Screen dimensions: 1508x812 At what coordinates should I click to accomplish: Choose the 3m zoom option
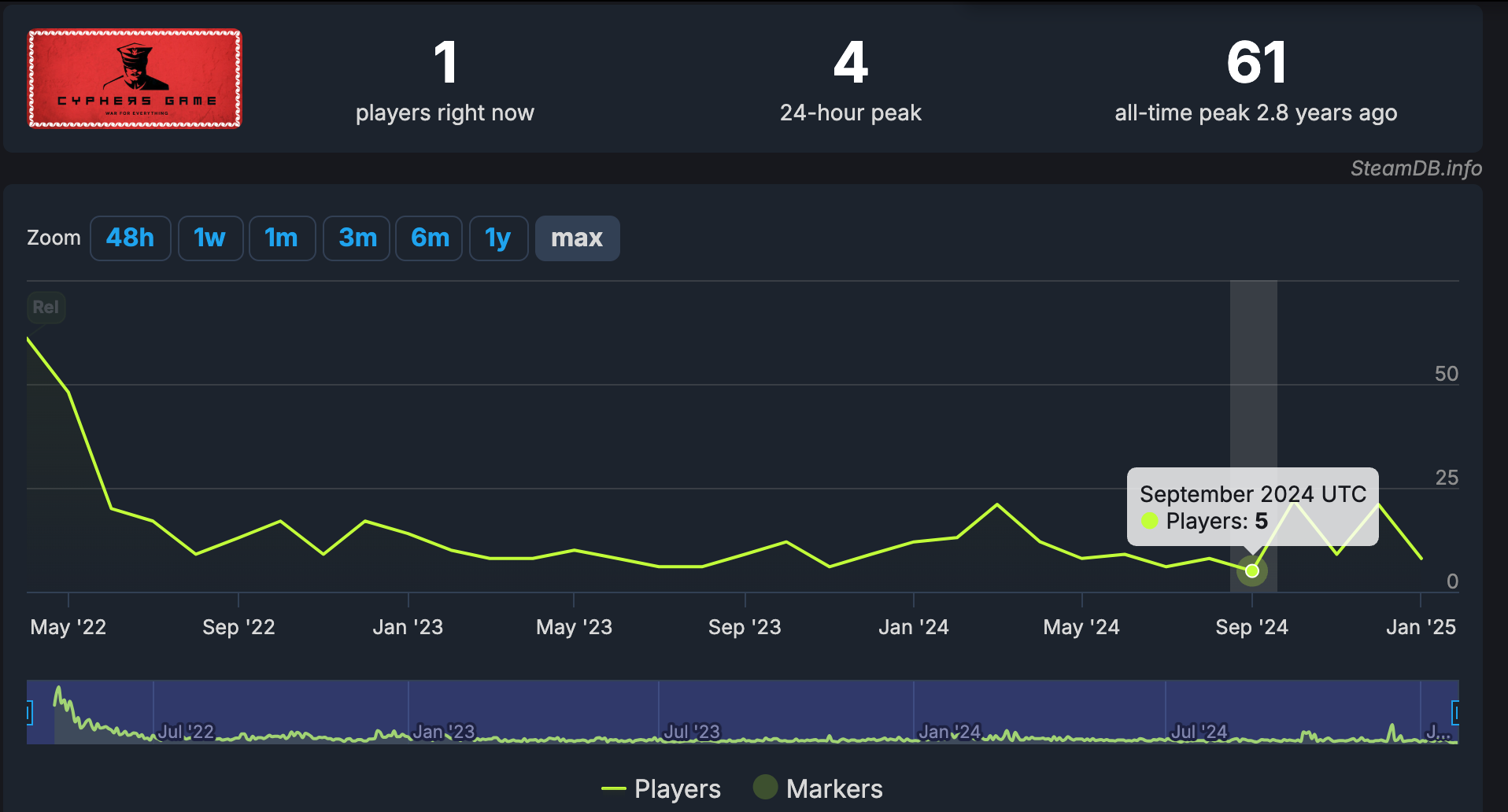(357, 238)
